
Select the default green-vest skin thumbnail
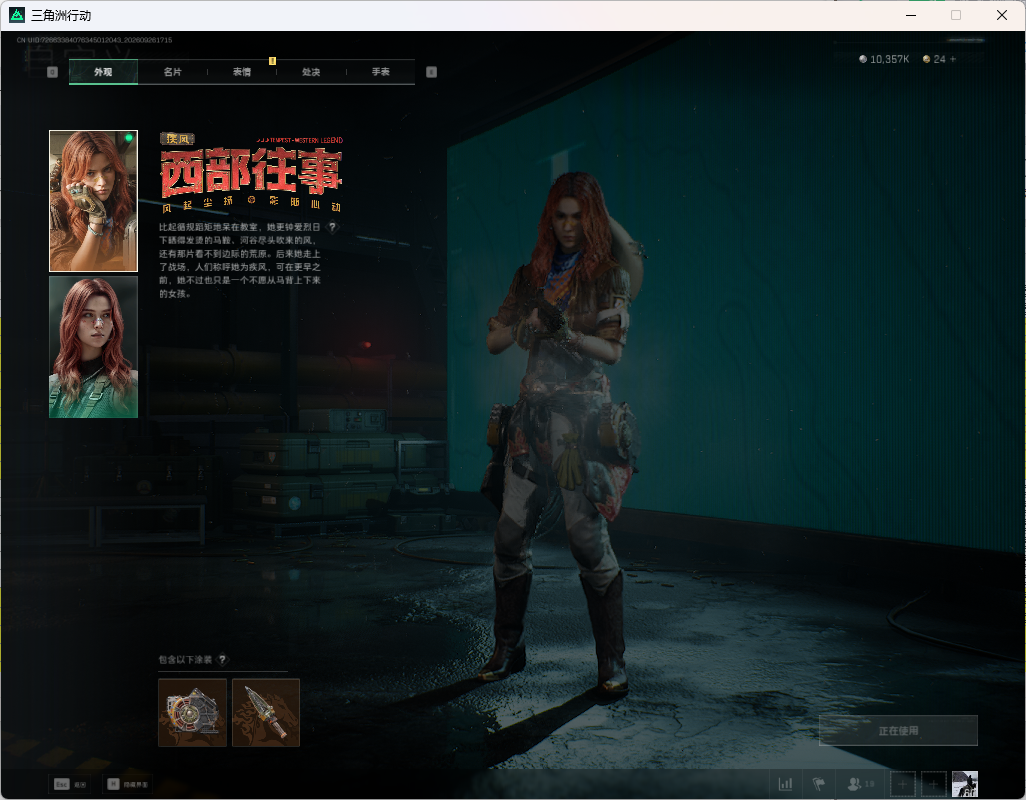tap(94, 347)
